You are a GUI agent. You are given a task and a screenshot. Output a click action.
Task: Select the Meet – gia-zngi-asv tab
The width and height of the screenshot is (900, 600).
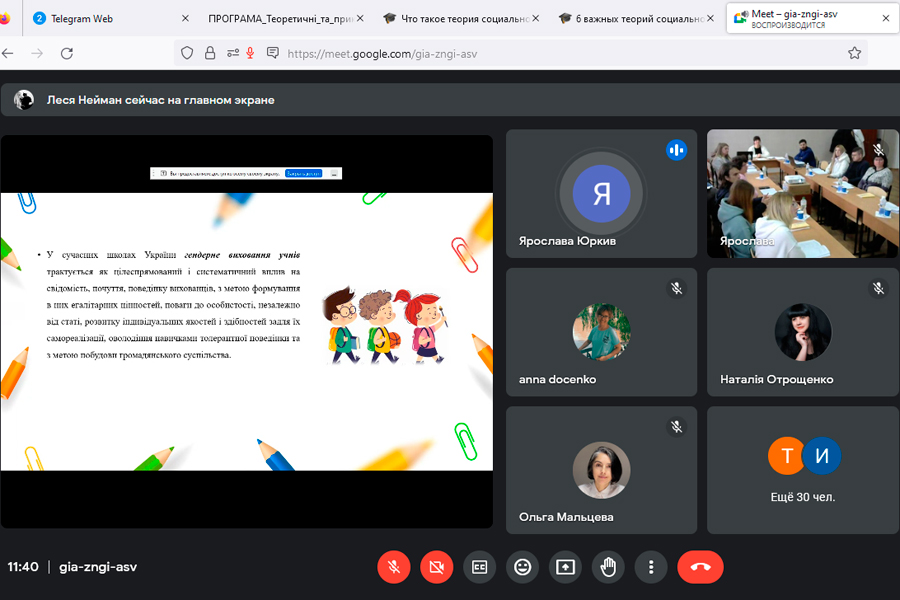[x=811, y=18]
